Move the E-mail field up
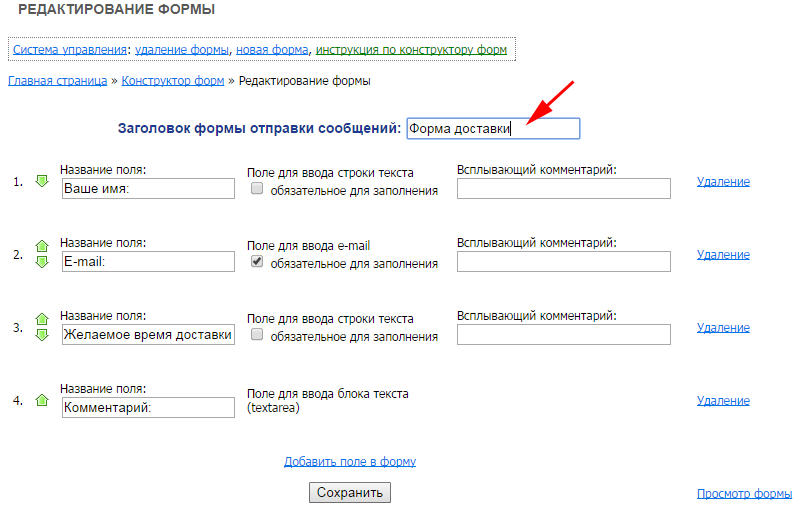The height and width of the screenshot is (514, 800). tap(42, 246)
